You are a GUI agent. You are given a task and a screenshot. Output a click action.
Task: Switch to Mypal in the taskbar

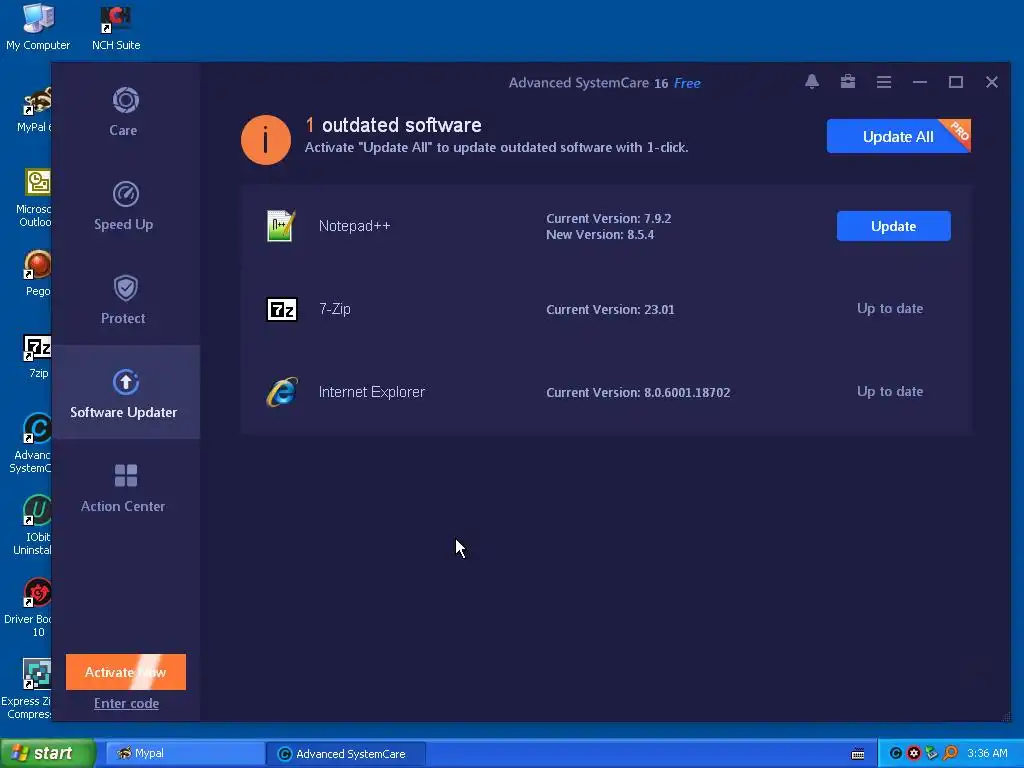click(x=184, y=754)
